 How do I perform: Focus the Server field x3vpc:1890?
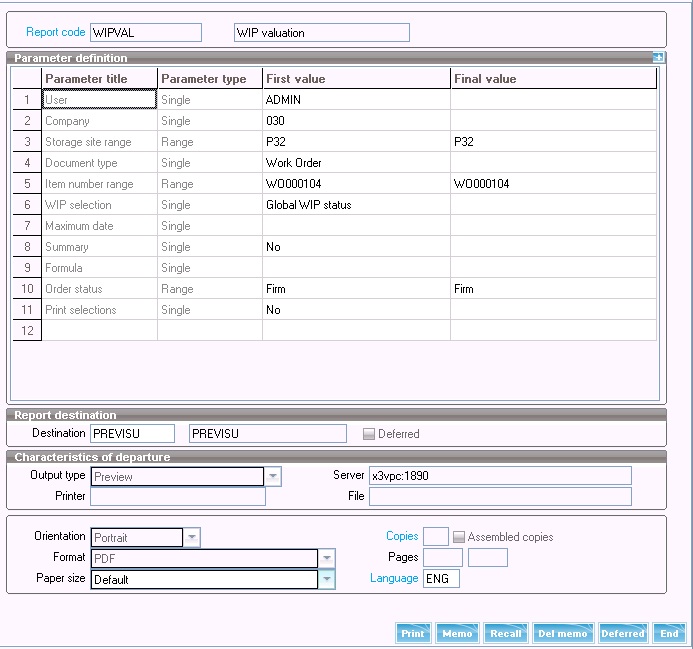(500, 476)
